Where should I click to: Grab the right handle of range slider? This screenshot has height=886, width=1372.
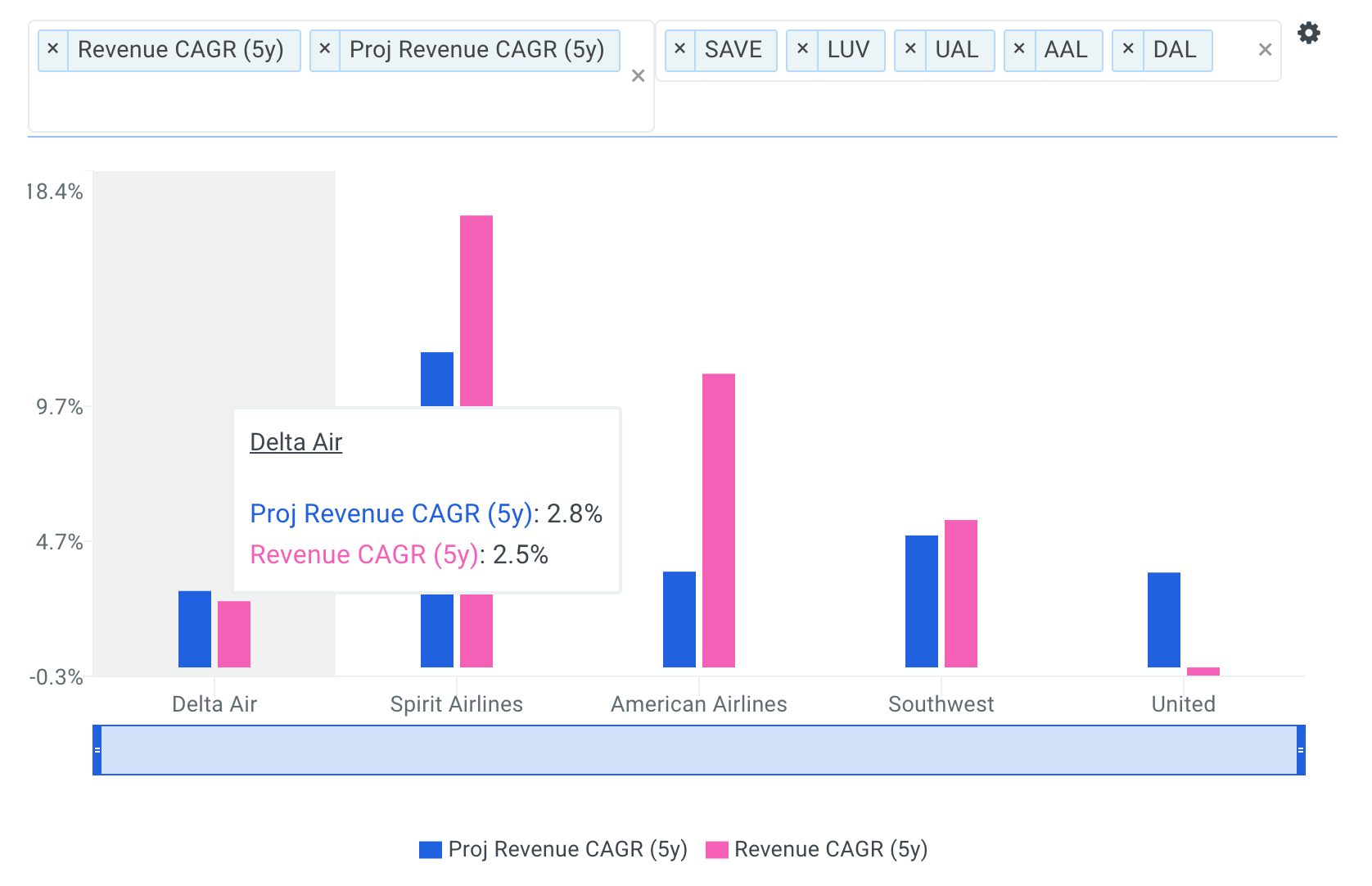click(1301, 750)
